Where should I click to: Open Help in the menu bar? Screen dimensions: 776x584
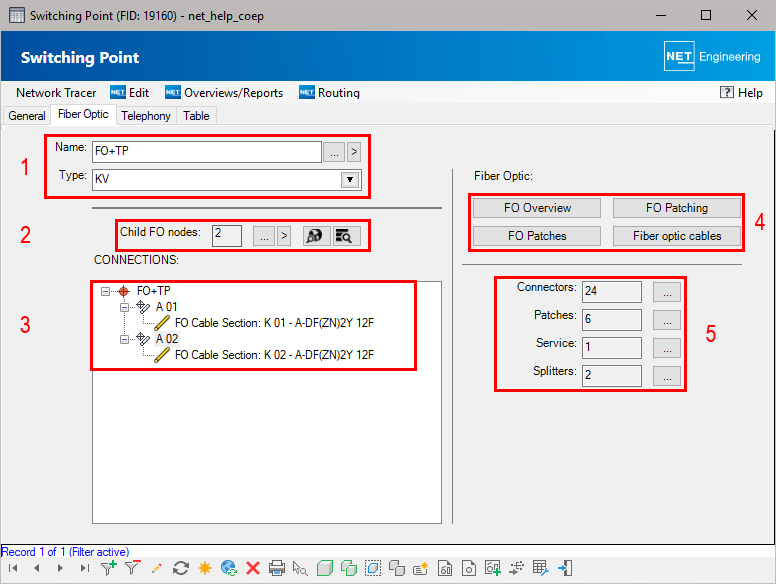pos(741,93)
